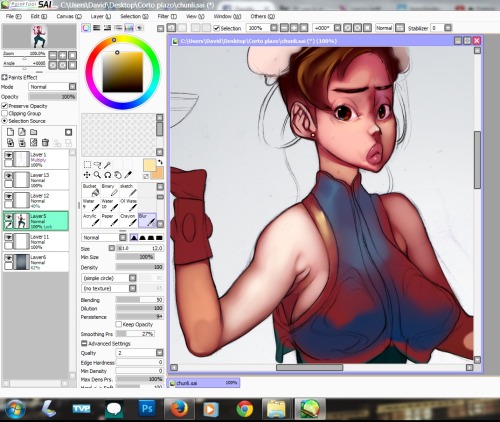500x422 pixels.
Task: Select the Eyedropper color picker tool
Action: pos(128,175)
